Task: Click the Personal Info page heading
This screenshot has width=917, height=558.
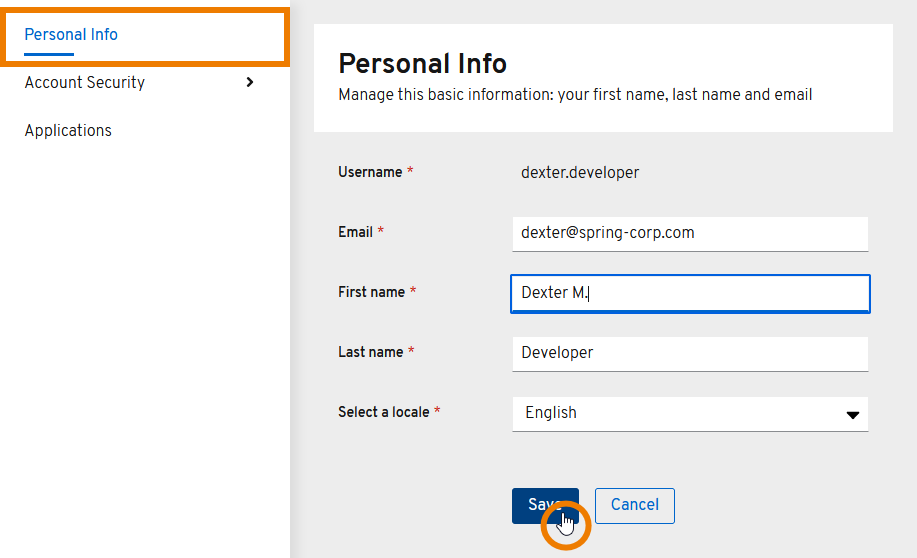Action: [422, 64]
